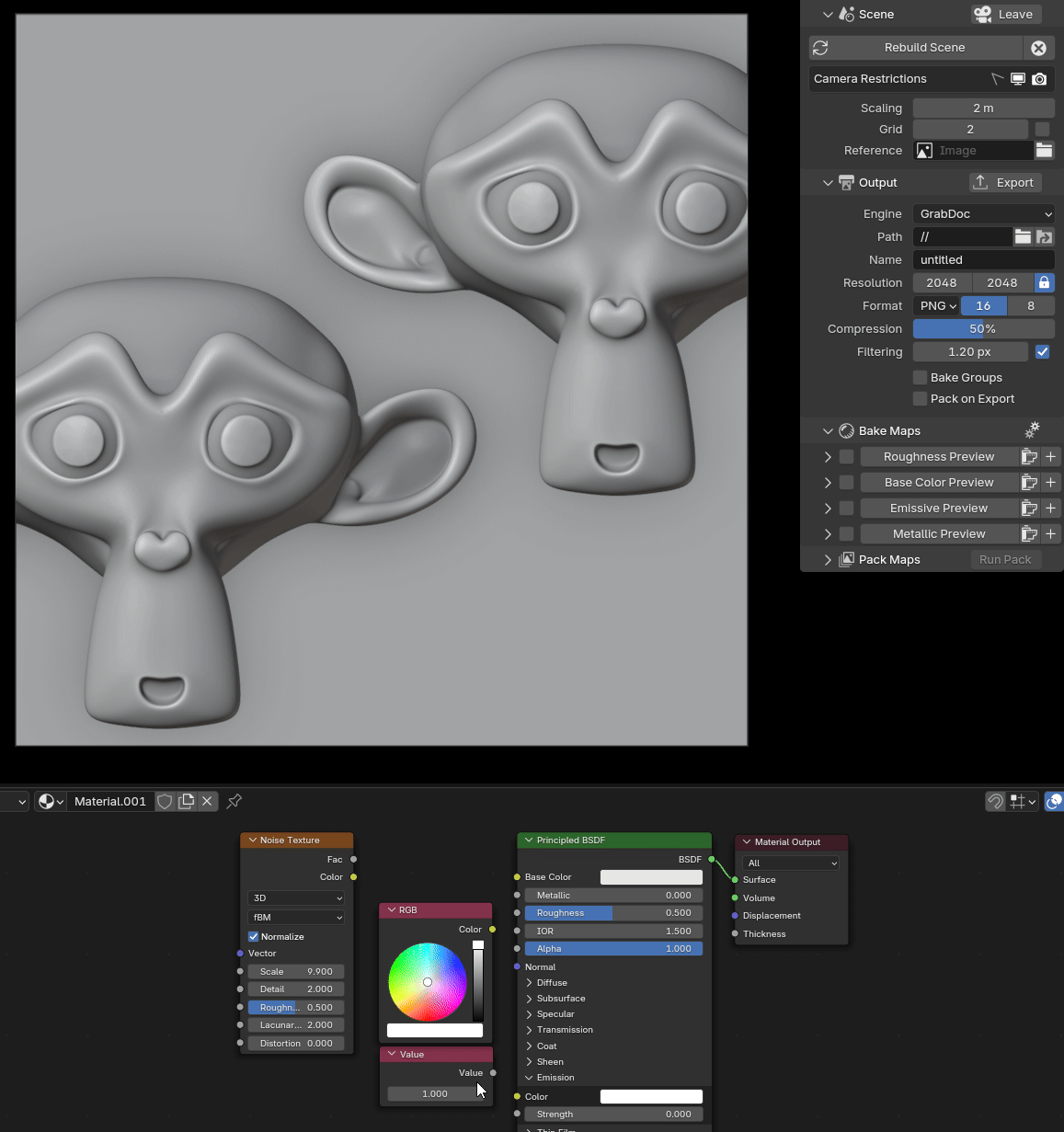
Task: Pin the material in the shader editor header
Action: point(234,802)
